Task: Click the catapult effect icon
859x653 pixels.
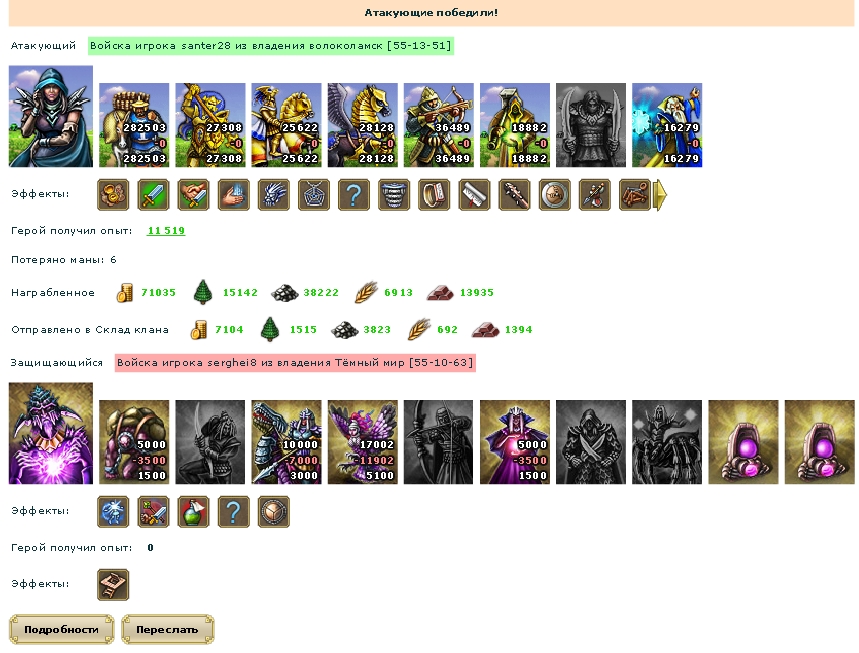Action: (x=635, y=195)
